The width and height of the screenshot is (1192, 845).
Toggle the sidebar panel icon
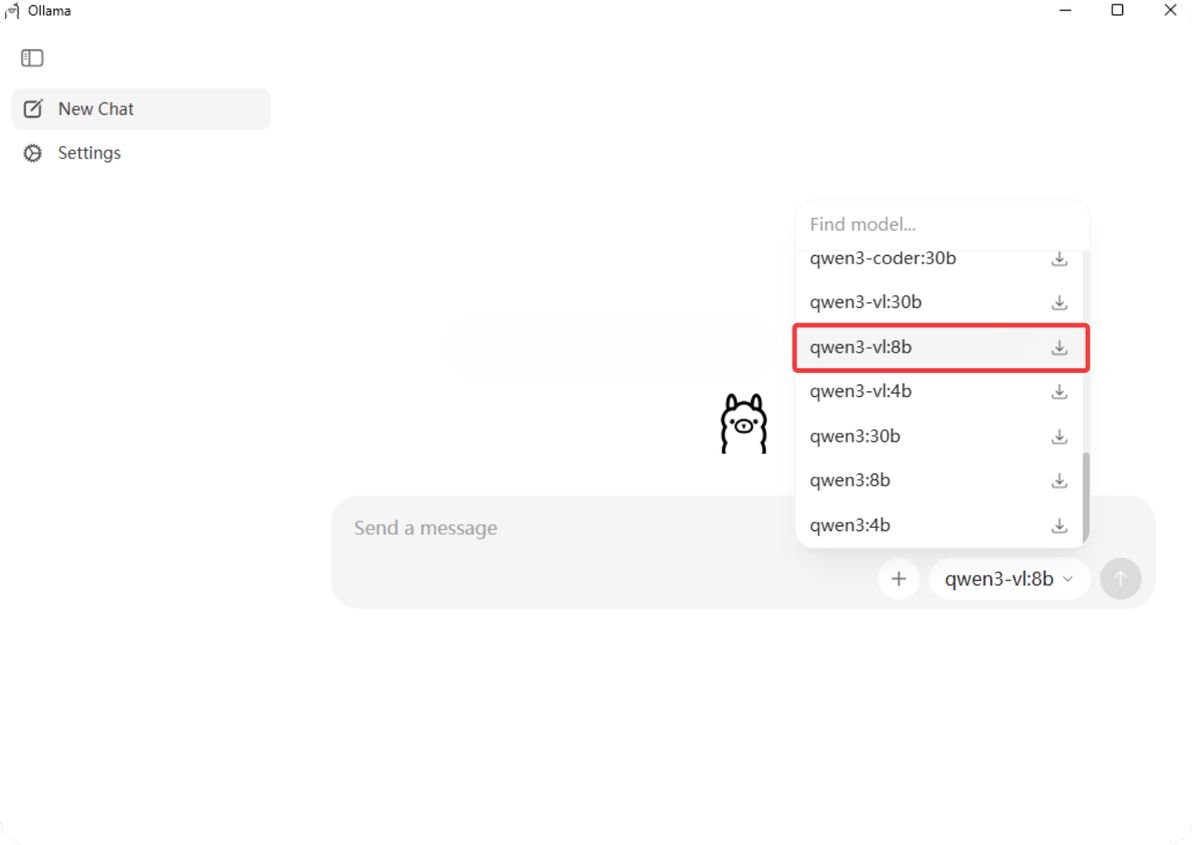coord(32,58)
